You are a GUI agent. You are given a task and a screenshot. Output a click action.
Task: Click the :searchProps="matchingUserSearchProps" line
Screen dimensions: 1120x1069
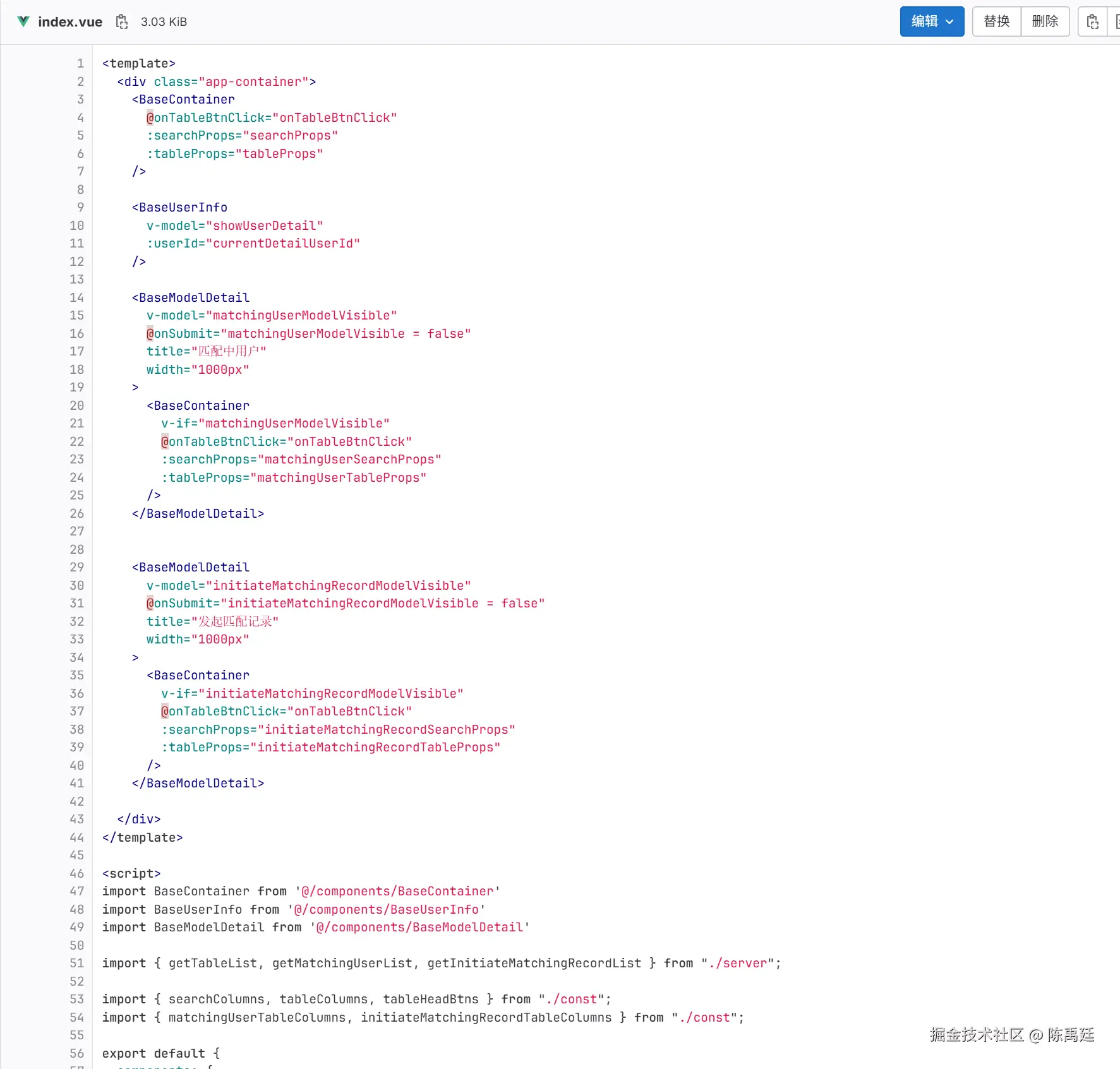tap(301, 460)
